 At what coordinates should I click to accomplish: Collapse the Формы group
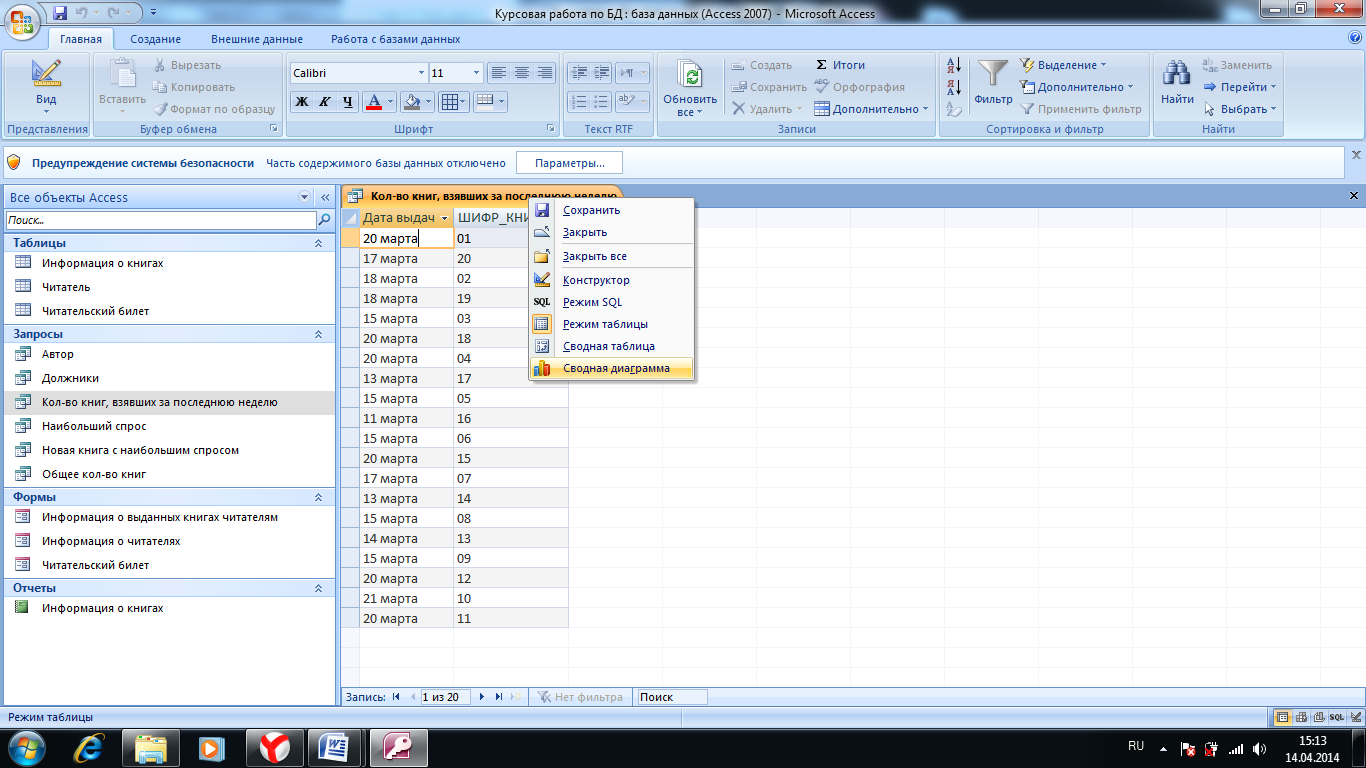point(319,497)
